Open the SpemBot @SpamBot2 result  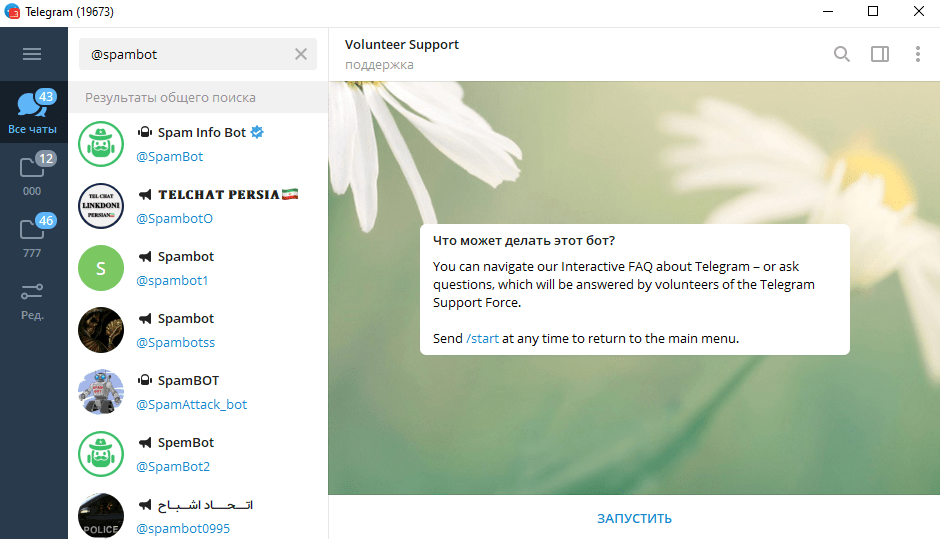(198, 454)
